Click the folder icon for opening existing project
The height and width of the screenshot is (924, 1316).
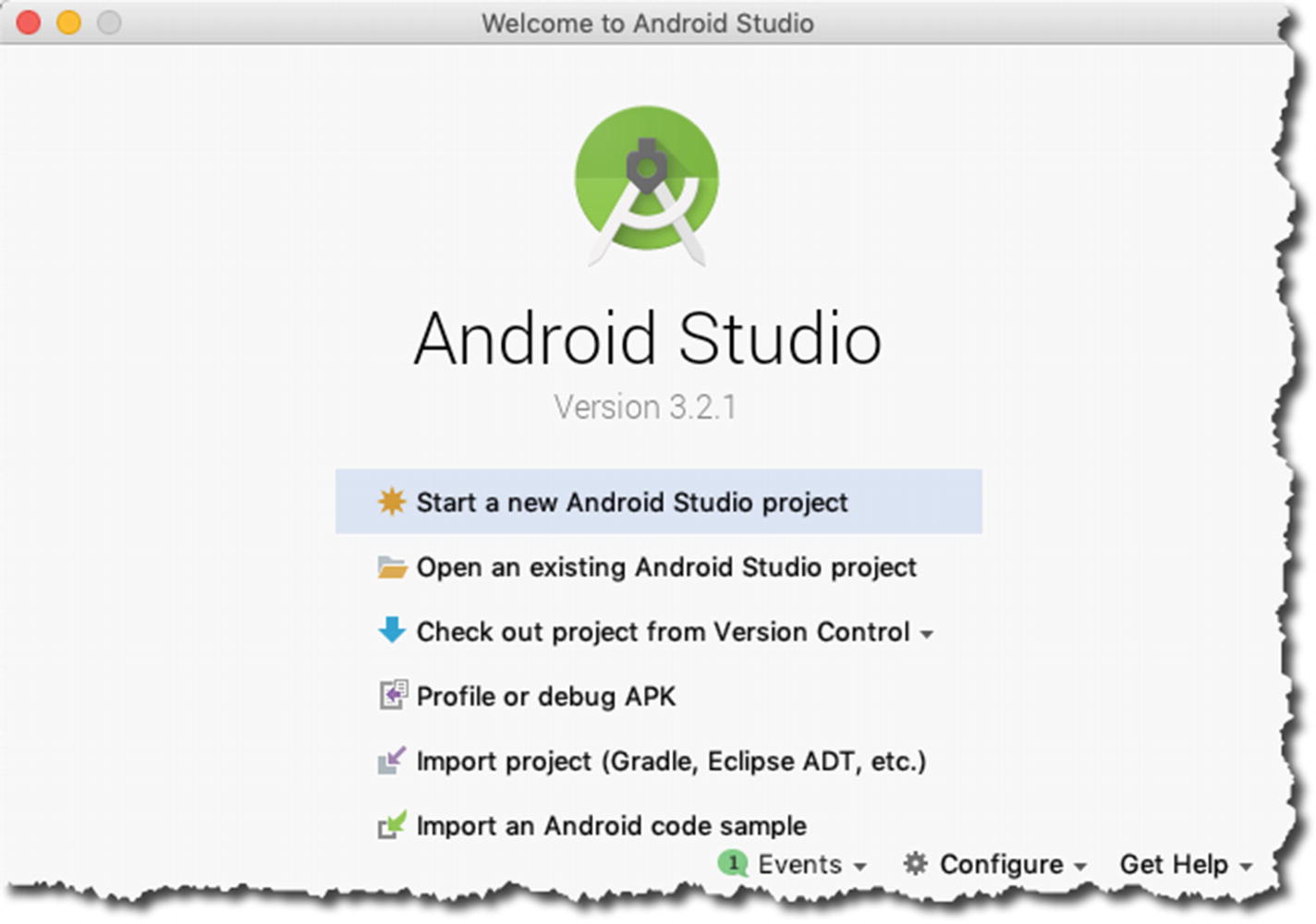click(392, 566)
